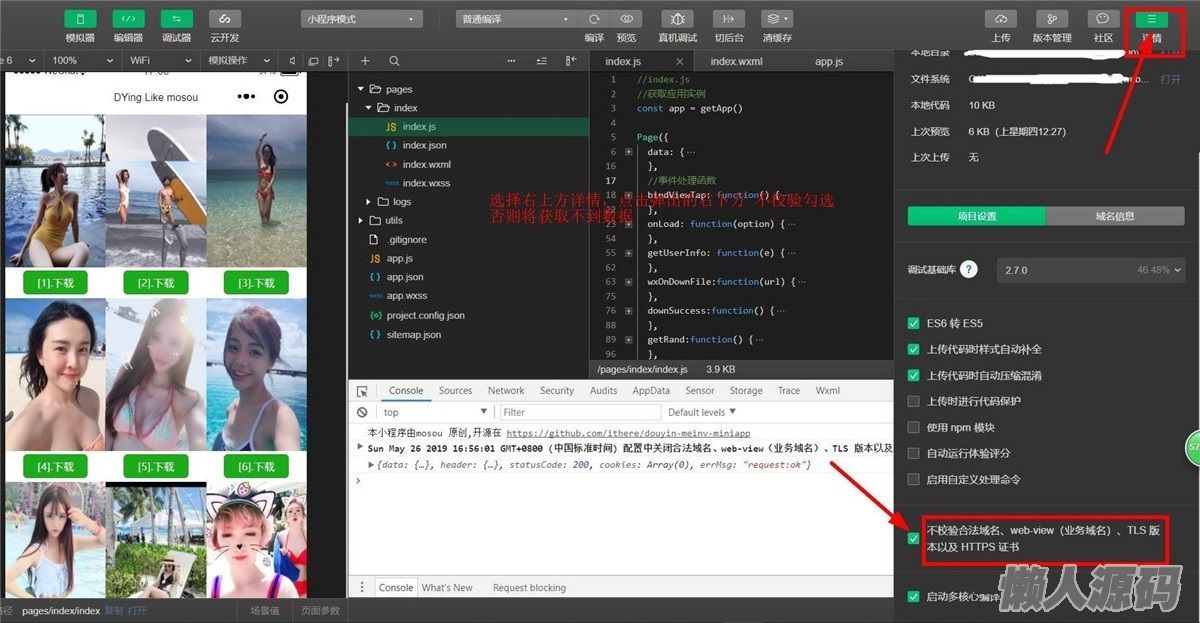Image resolution: width=1200 pixels, height=623 pixels.
Task: Open the 模拟器 simulator toolbar icon
Action: [80, 19]
